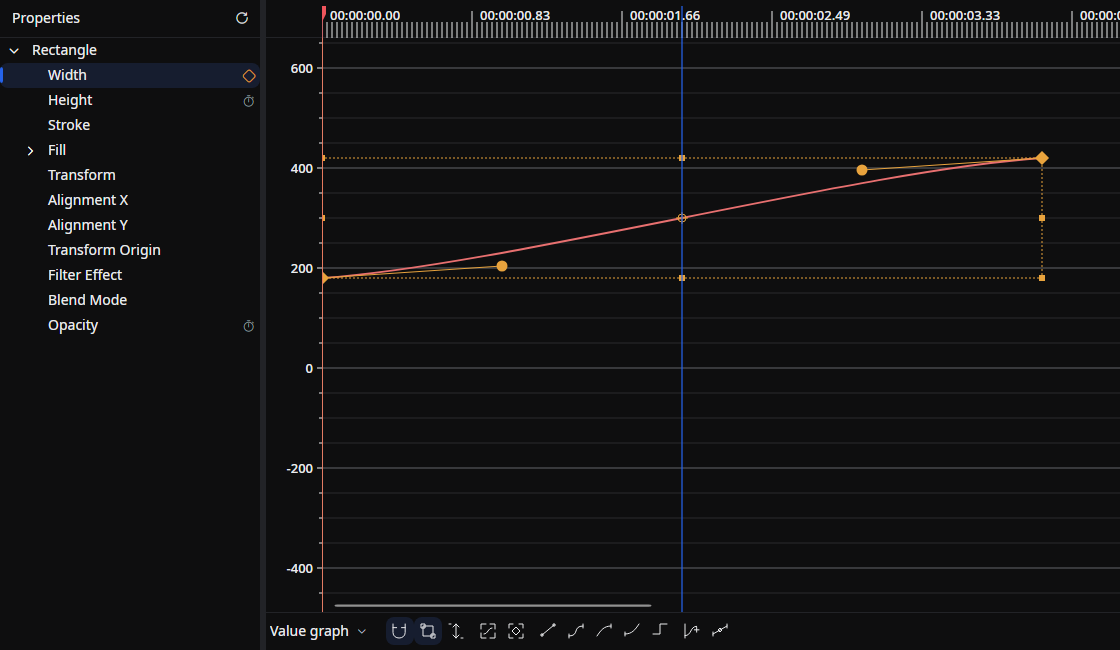Viewport: 1120px width, 650px height.
Task: Toggle the Width keyframe diamond
Action: [249, 76]
